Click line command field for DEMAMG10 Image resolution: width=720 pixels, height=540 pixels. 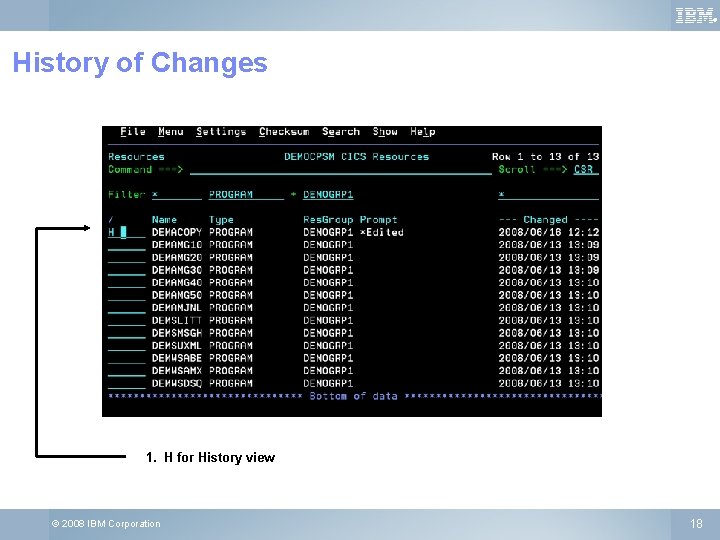click(x=126, y=245)
